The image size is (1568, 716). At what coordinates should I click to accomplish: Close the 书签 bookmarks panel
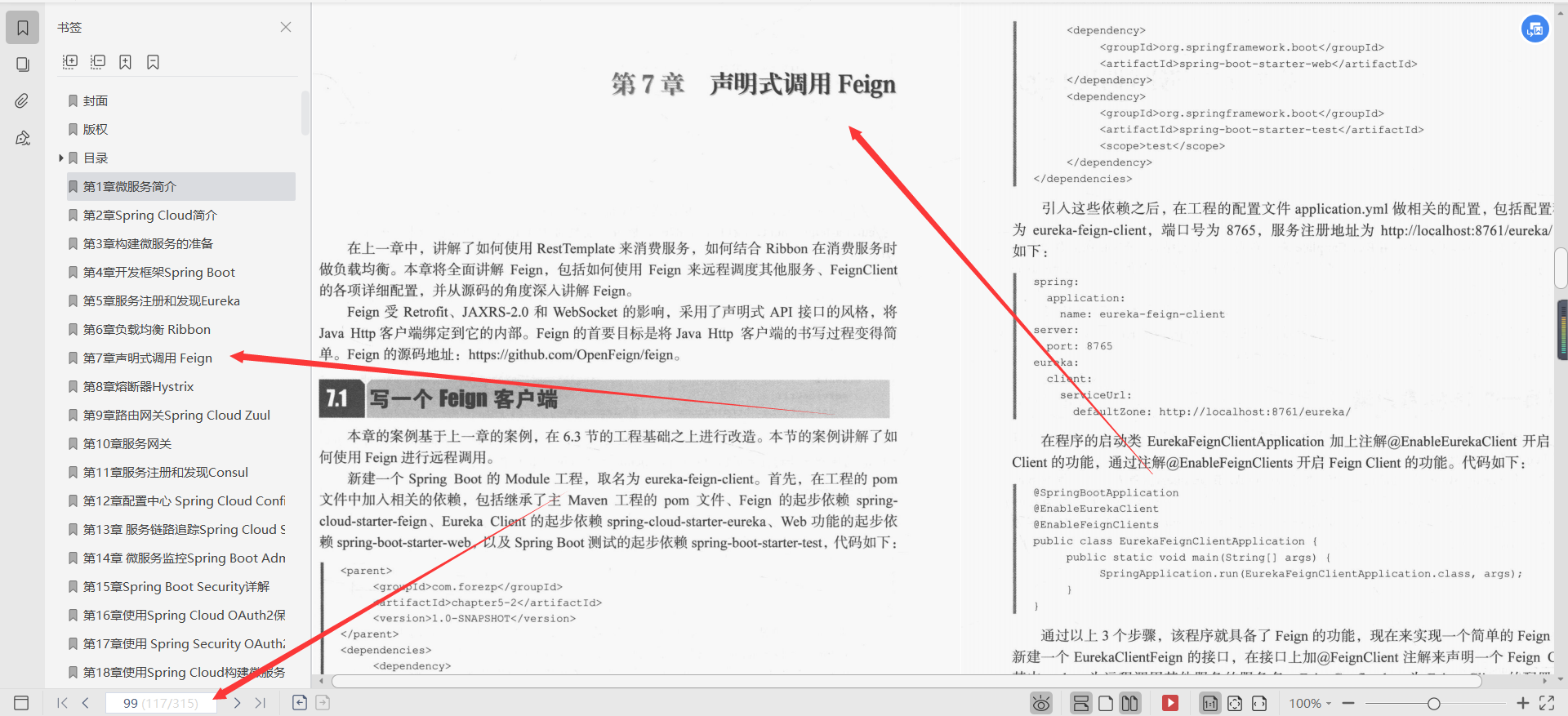(286, 27)
